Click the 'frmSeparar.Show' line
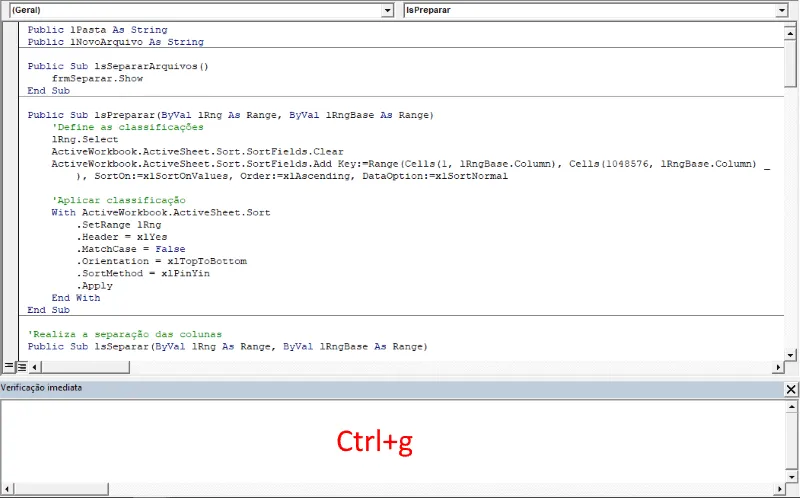This screenshot has width=800, height=498. pyautogui.click(x=97, y=79)
